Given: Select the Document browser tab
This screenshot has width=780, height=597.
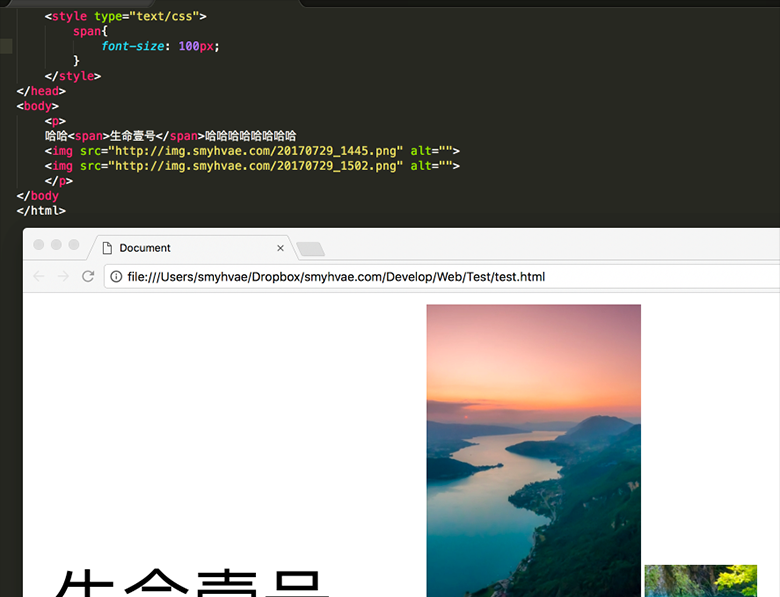Looking at the screenshot, I should pos(193,248).
